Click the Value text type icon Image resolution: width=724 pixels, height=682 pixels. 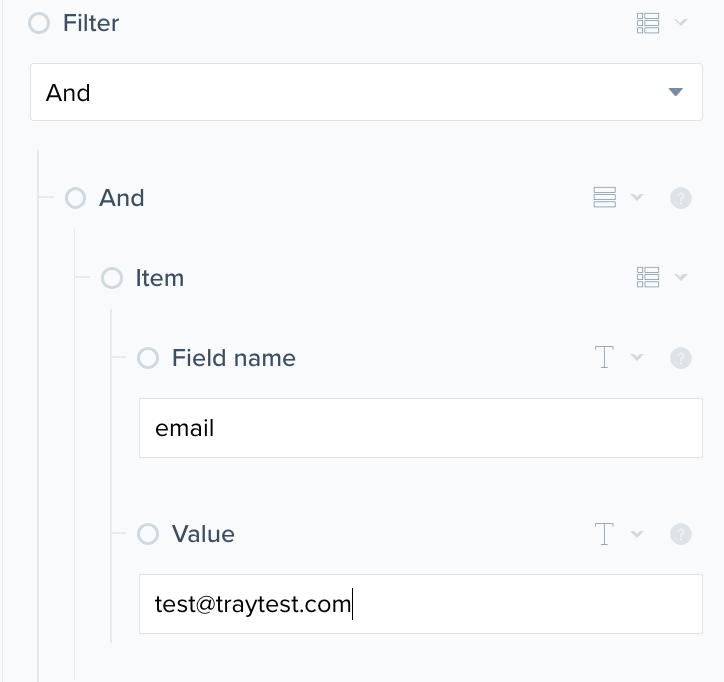[x=604, y=533]
